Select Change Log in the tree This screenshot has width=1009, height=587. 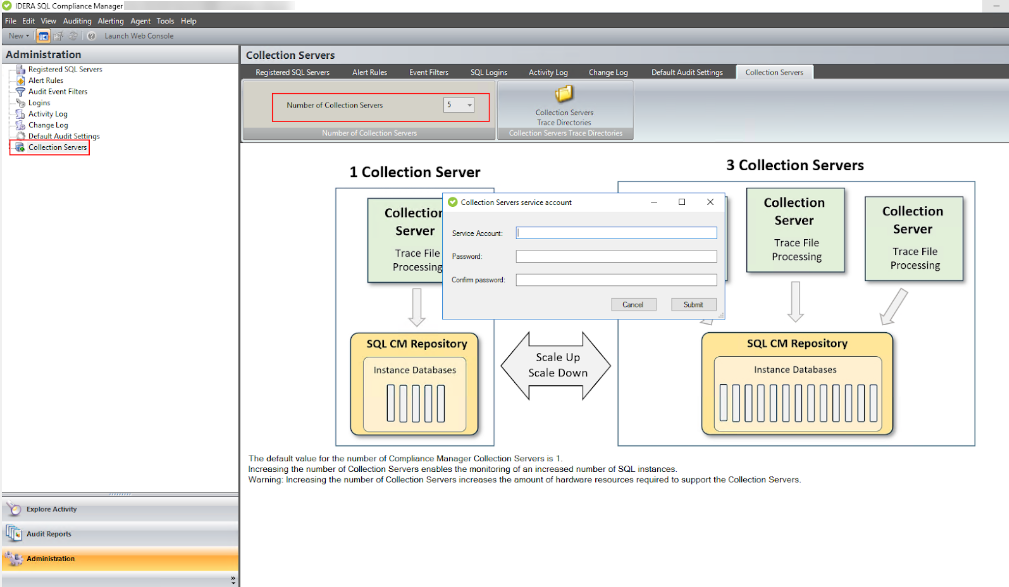coord(48,125)
